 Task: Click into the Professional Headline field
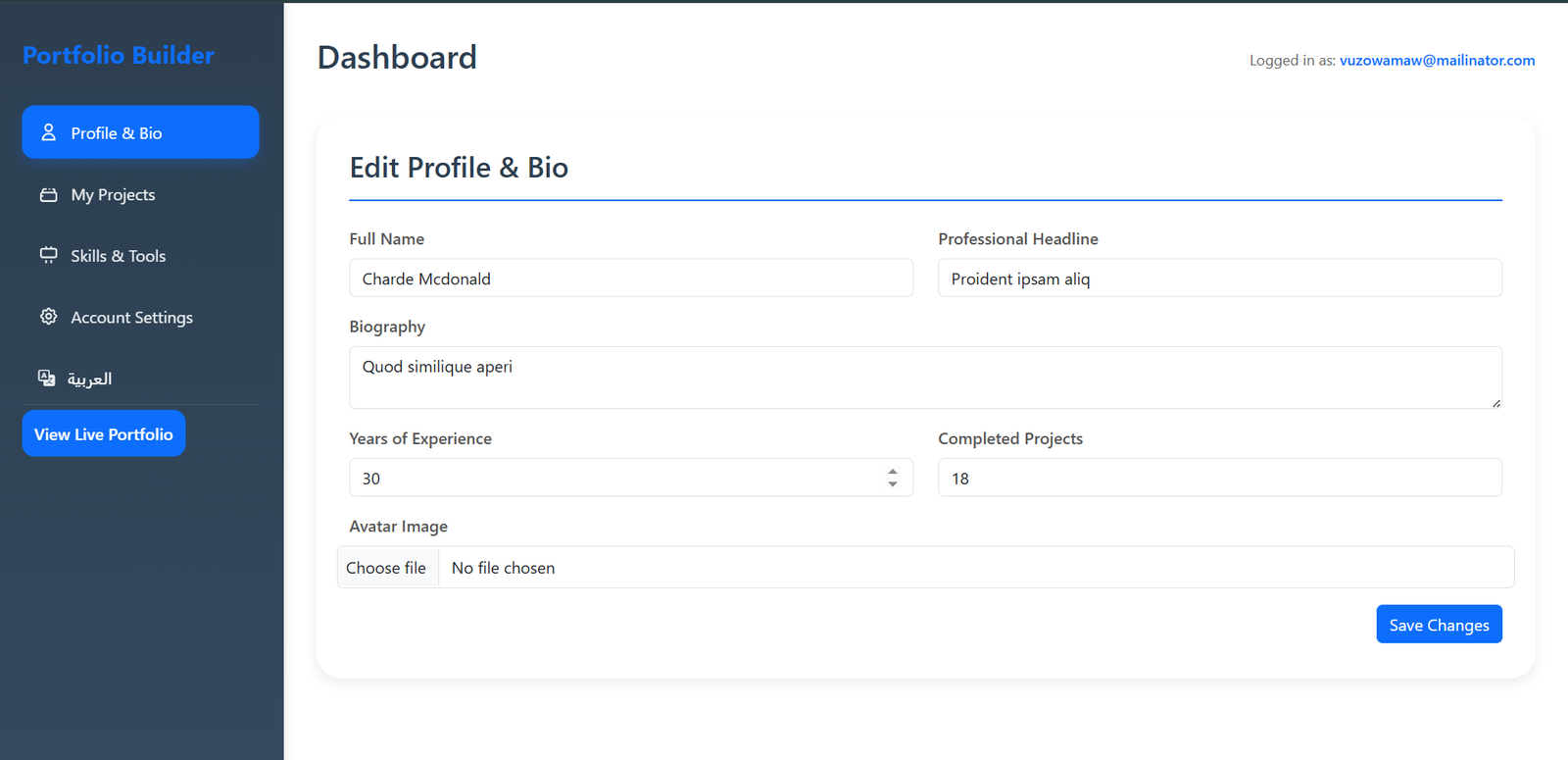1219,279
